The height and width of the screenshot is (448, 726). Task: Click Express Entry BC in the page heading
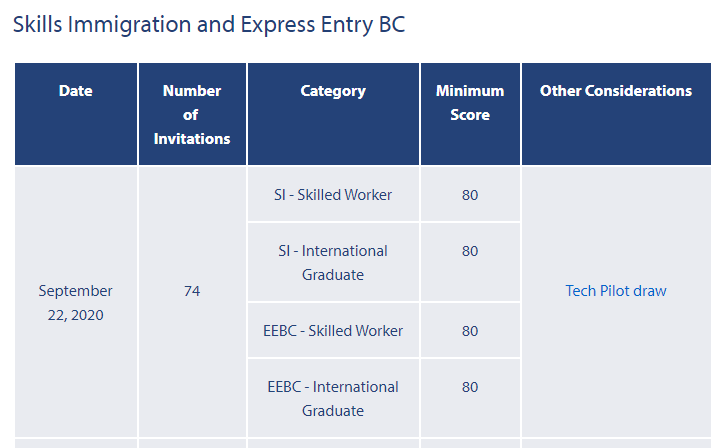coord(323,24)
